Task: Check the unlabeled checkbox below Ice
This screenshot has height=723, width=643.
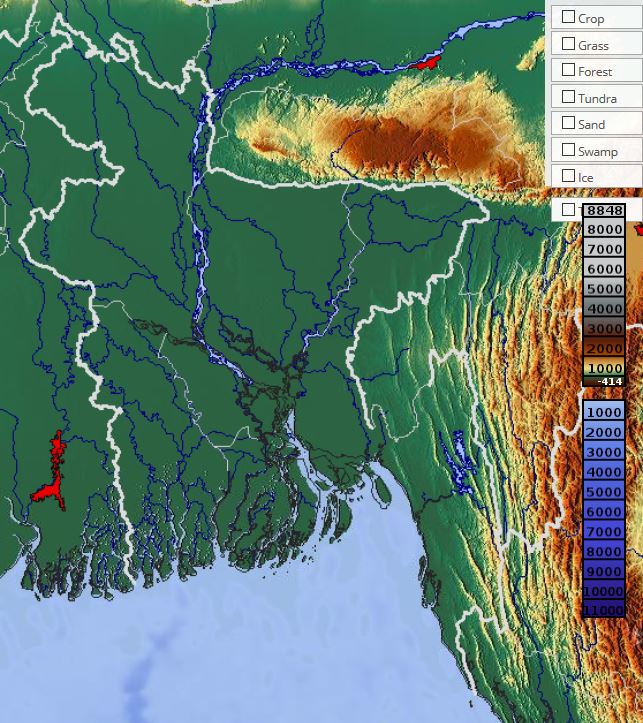Action: (568, 209)
